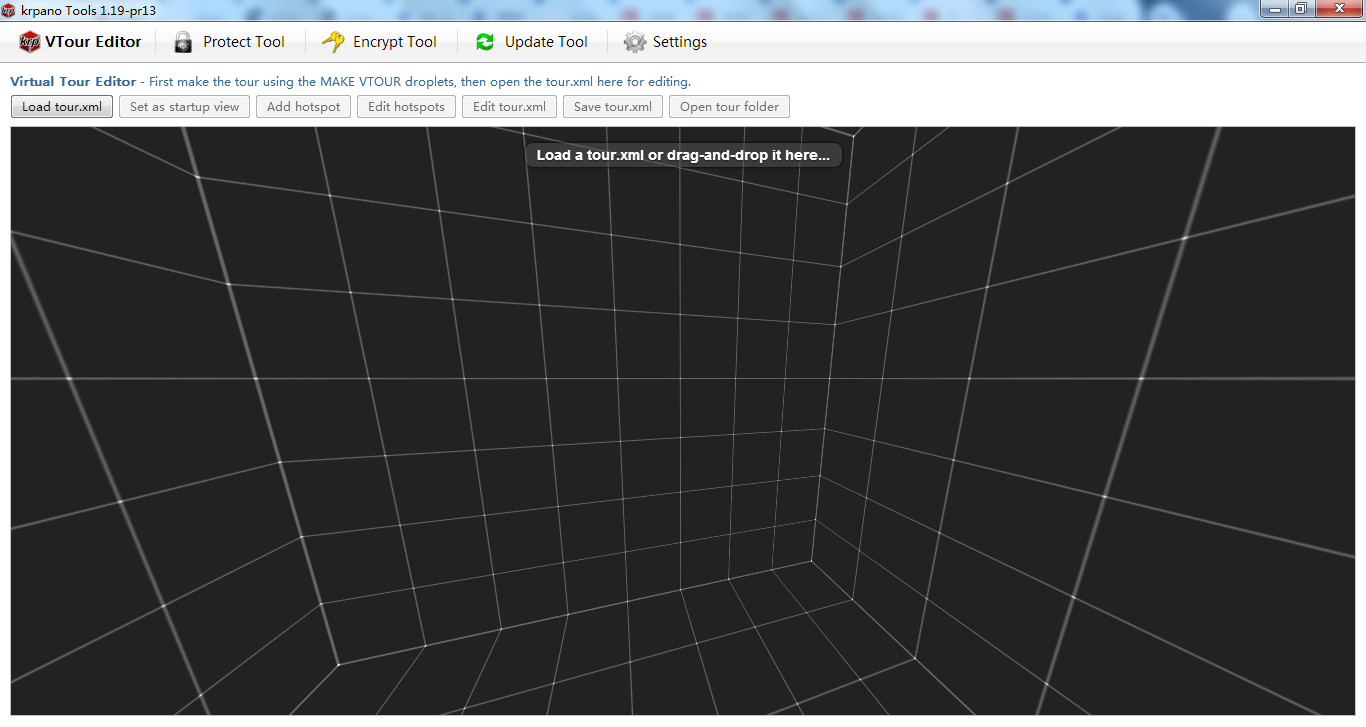Open tour folder via its button
Screen dimensions: 1366x727
[728, 107]
